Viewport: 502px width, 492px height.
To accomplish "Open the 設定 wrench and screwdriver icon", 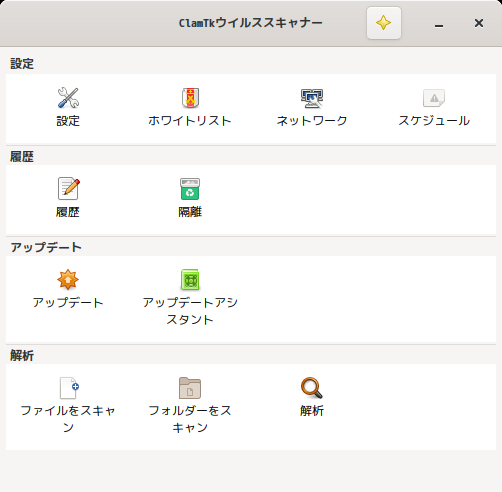I will 68,98.
